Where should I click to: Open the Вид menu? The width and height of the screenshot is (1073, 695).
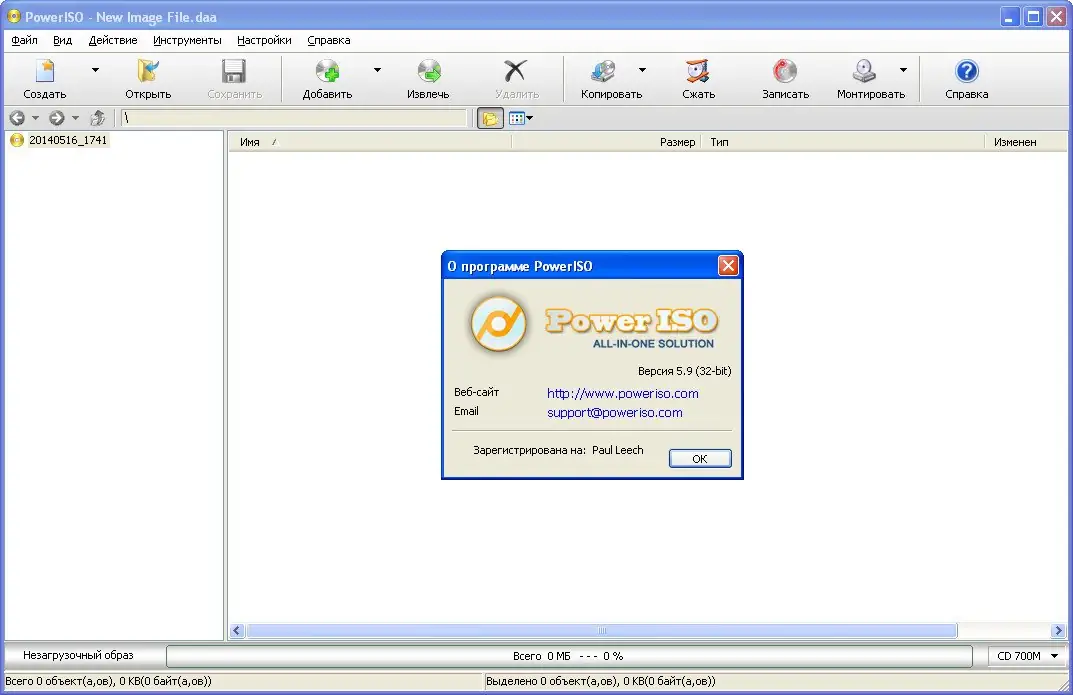(x=62, y=40)
